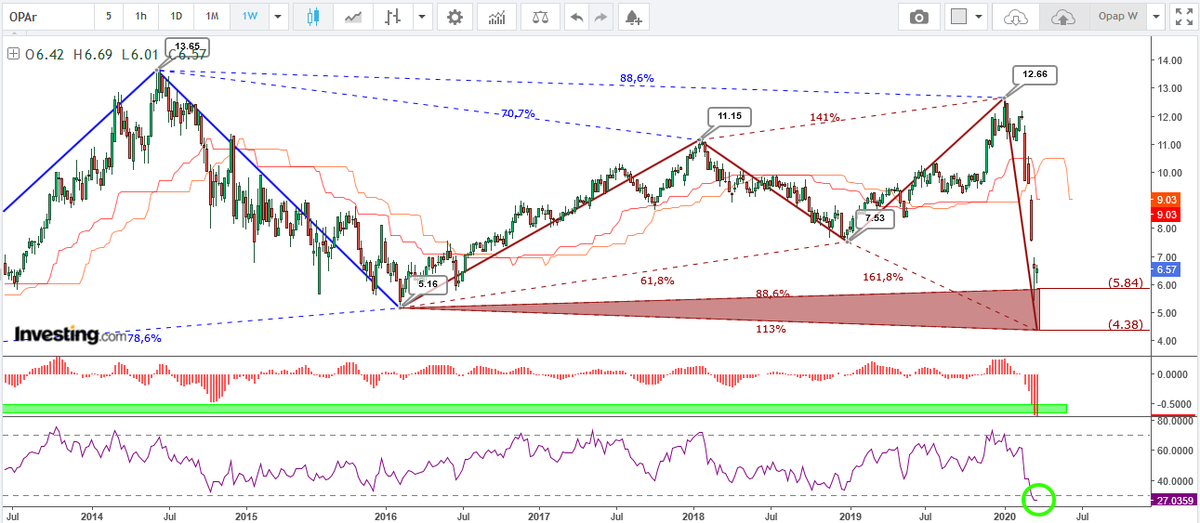Click the 2016 label on time axis
Screen dimensions: 1200x523
tap(386, 515)
